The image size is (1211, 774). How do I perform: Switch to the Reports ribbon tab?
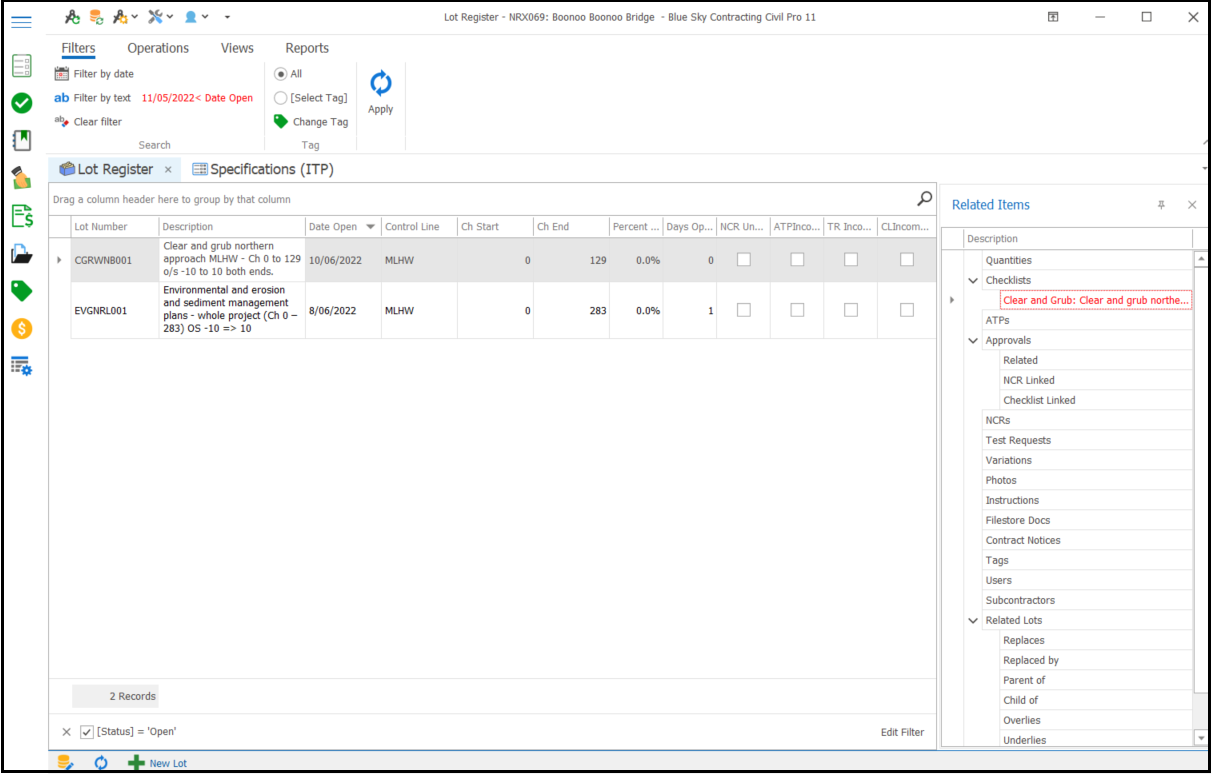tap(307, 48)
